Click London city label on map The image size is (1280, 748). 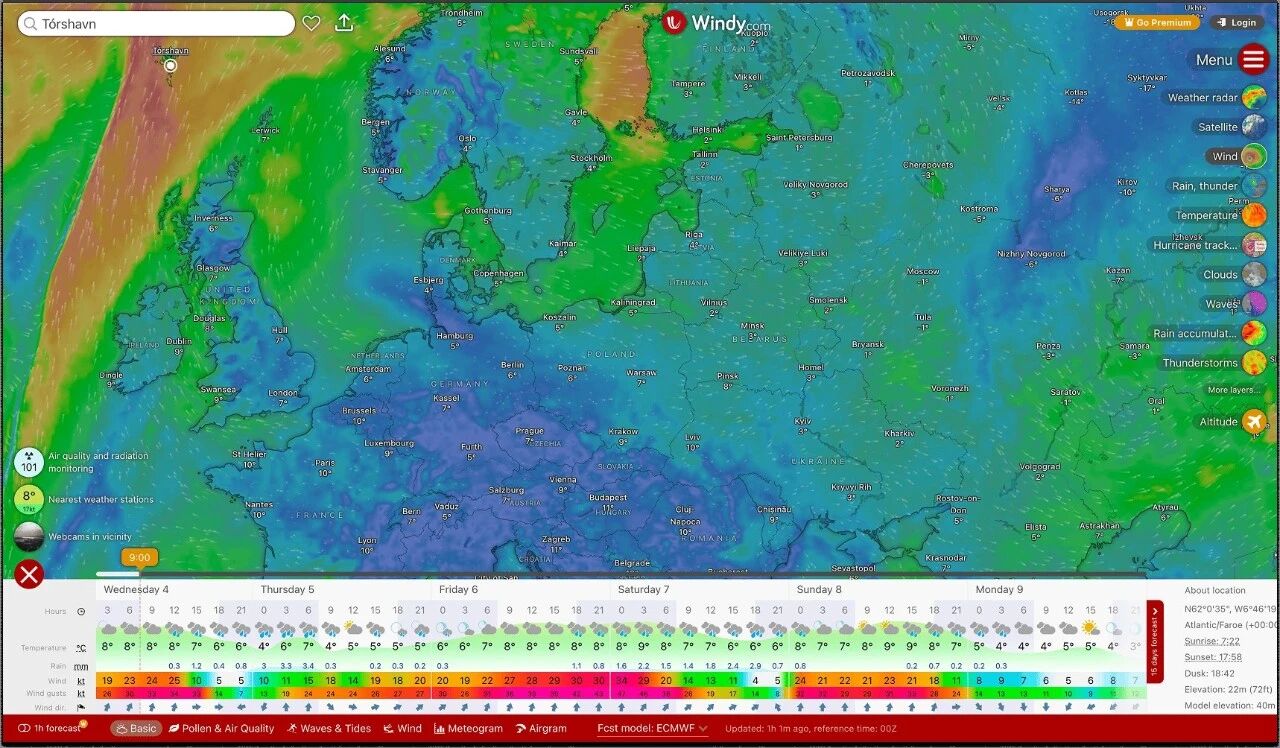point(284,393)
